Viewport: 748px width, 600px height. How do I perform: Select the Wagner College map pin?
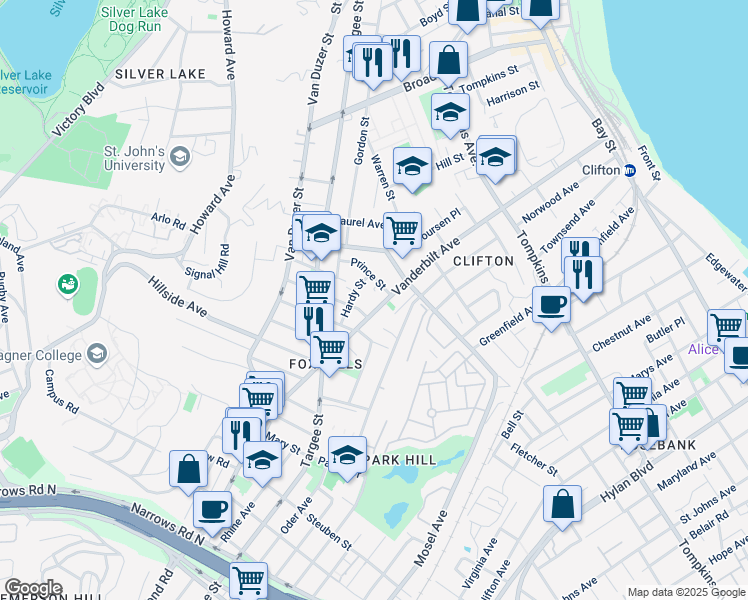[97, 354]
